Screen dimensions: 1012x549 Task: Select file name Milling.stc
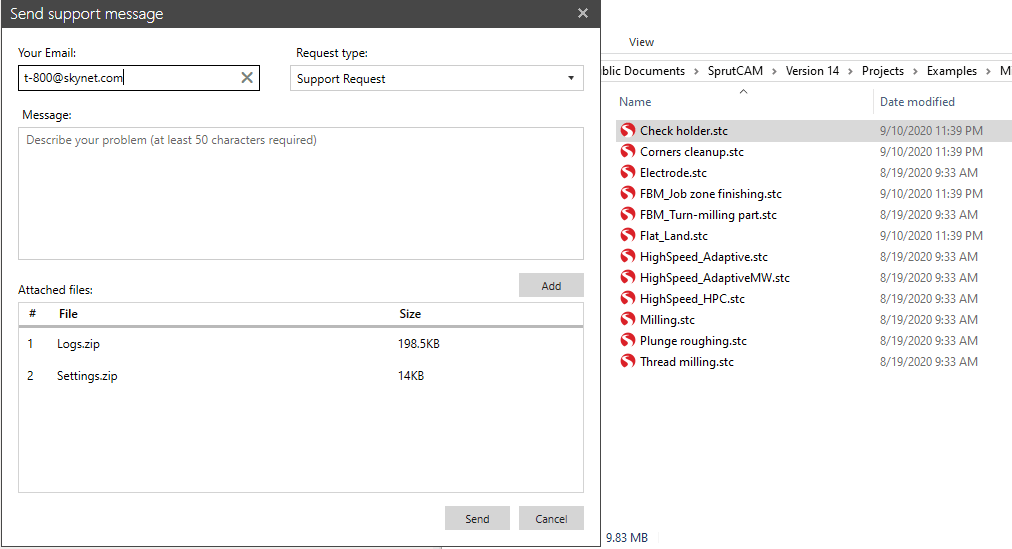(667, 319)
